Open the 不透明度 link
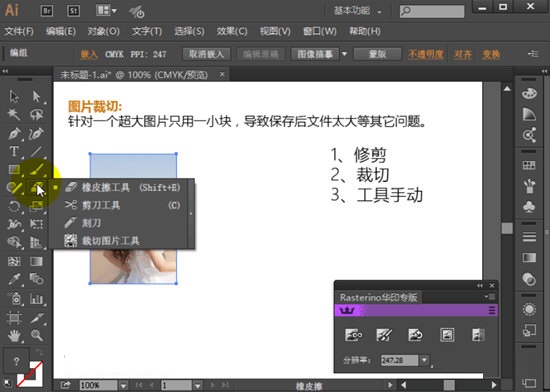The image size is (550, 392). pos(426,54)
